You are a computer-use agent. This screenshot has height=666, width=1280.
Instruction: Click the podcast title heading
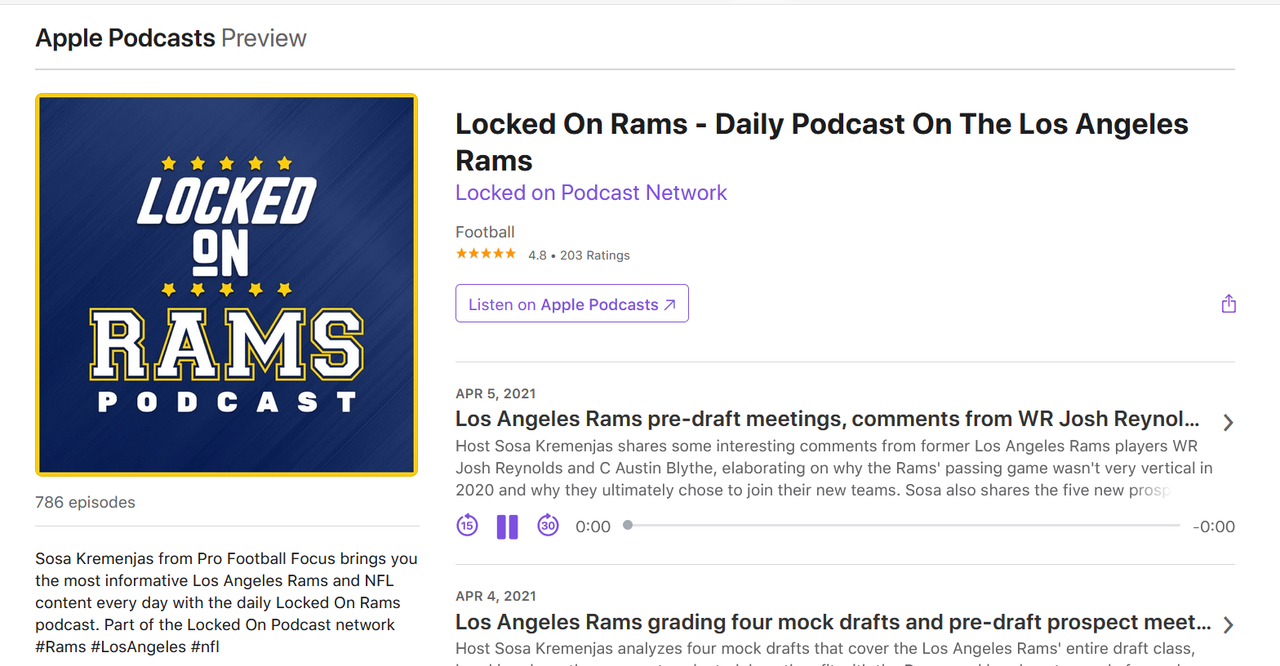822,142
